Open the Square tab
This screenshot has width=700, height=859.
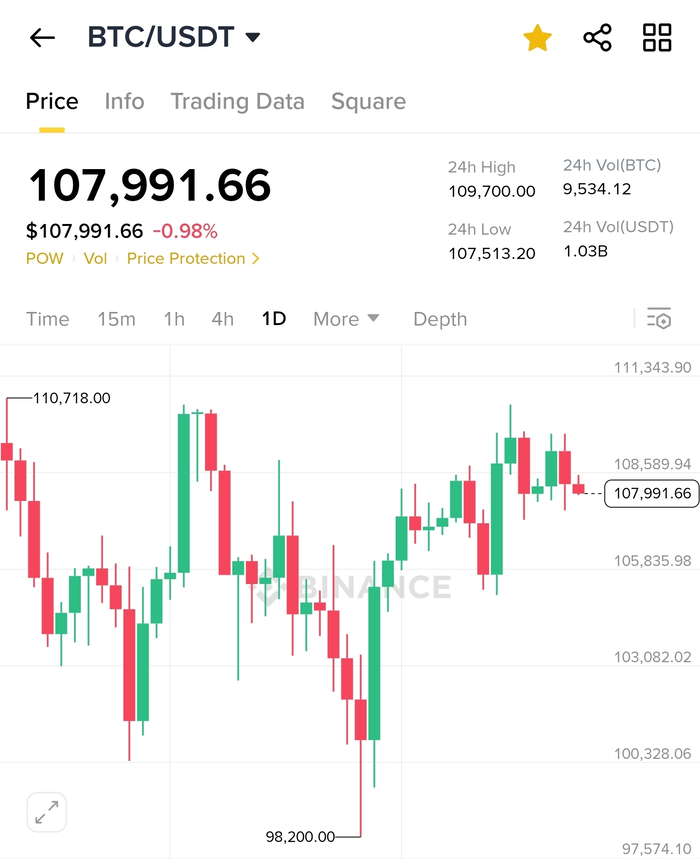click(369, 102)
